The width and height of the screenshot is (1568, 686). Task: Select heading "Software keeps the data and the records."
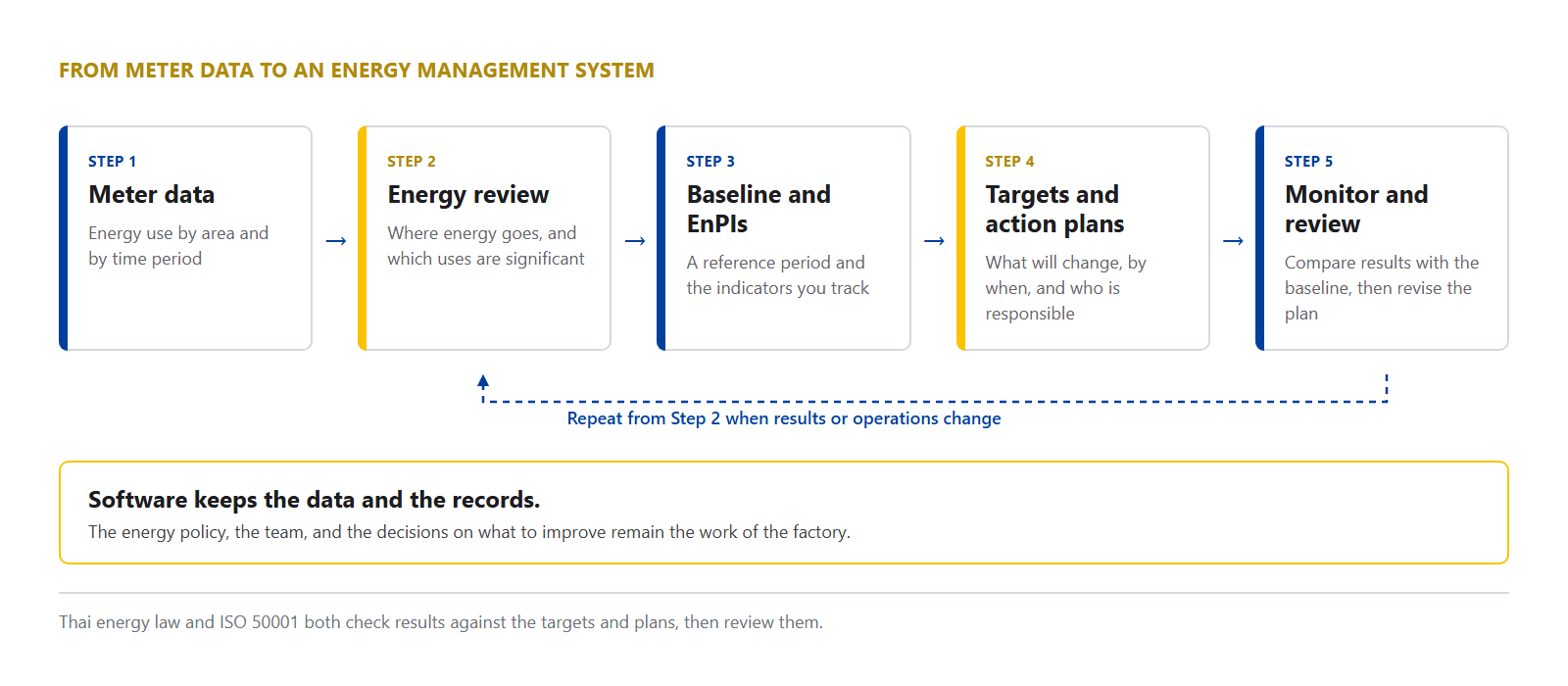click(314, 500)
